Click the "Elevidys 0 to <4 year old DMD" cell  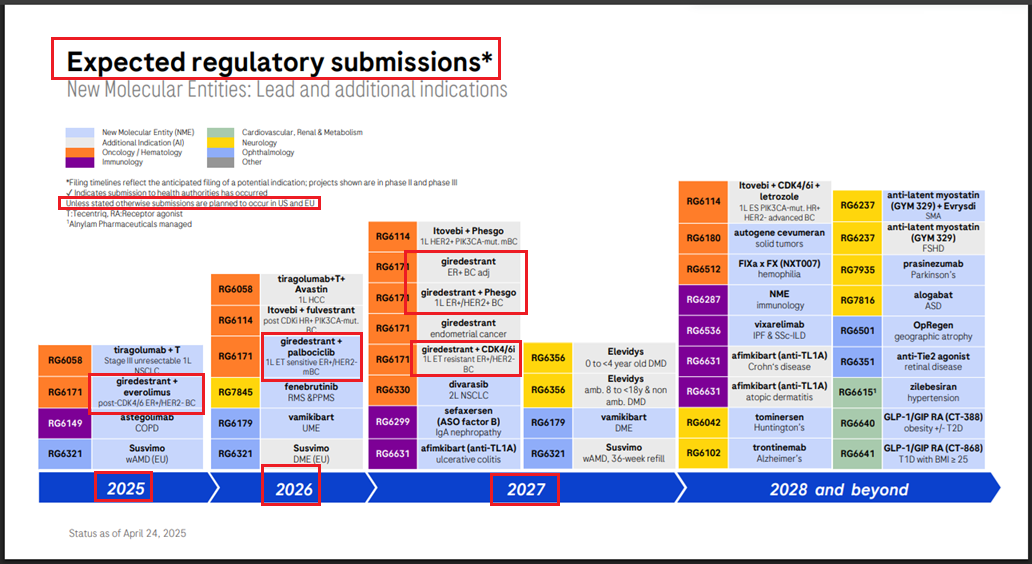click(x=625, y=357)
